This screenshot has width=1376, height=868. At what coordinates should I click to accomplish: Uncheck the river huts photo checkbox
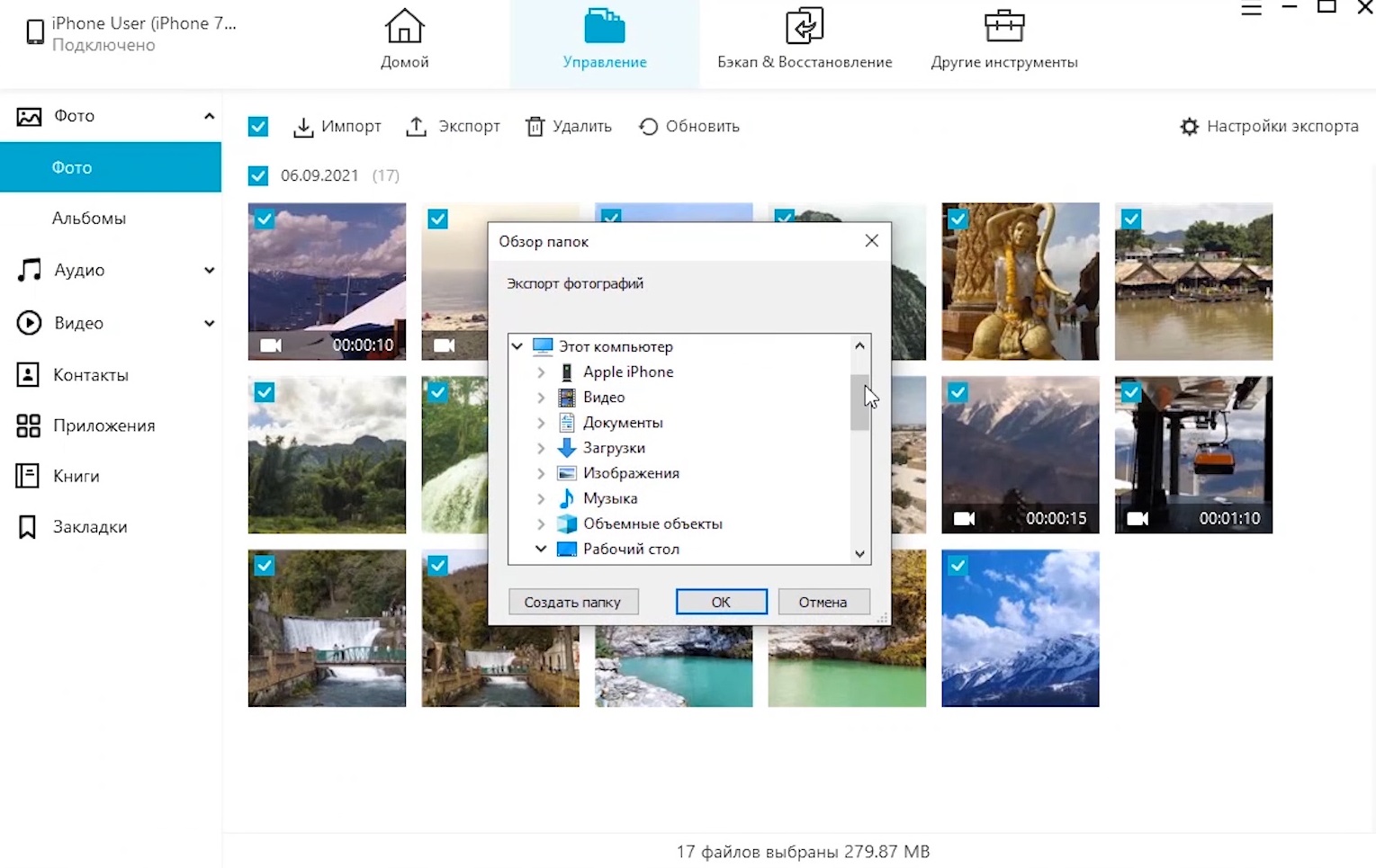1131,219
